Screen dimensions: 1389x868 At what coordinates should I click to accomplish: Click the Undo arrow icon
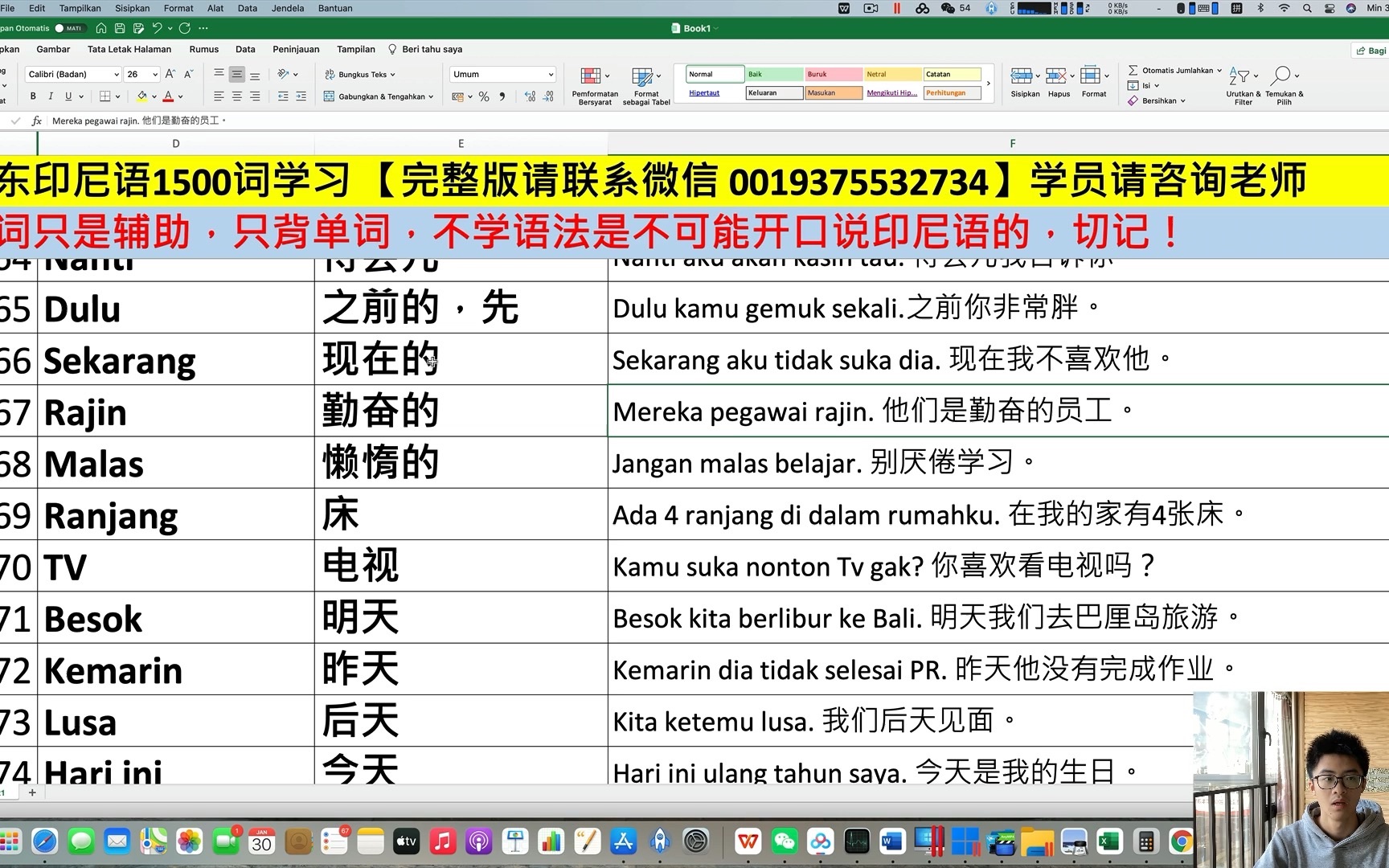click(x=157, y=28)
